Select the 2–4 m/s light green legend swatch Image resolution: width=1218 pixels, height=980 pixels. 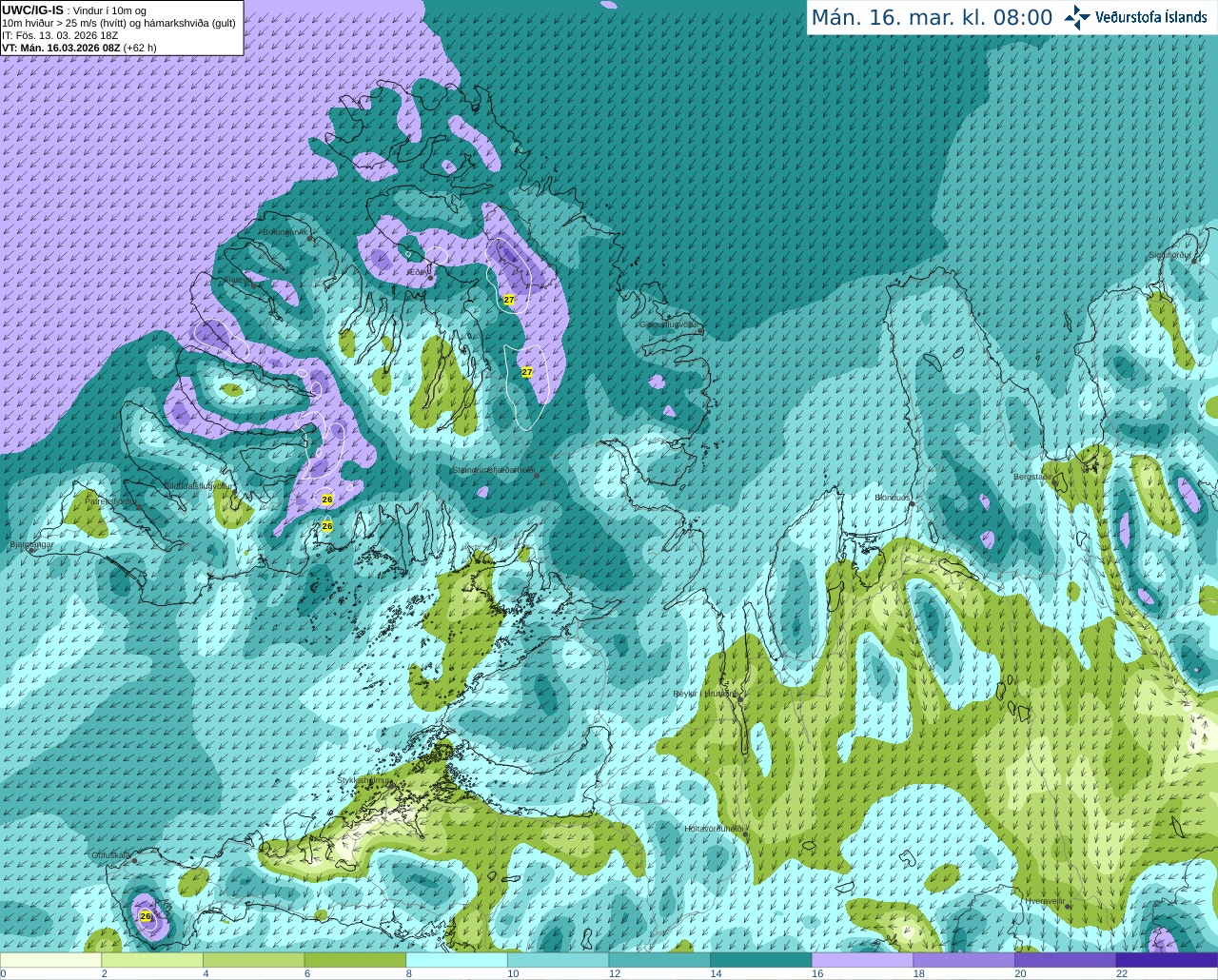point(152,960)
